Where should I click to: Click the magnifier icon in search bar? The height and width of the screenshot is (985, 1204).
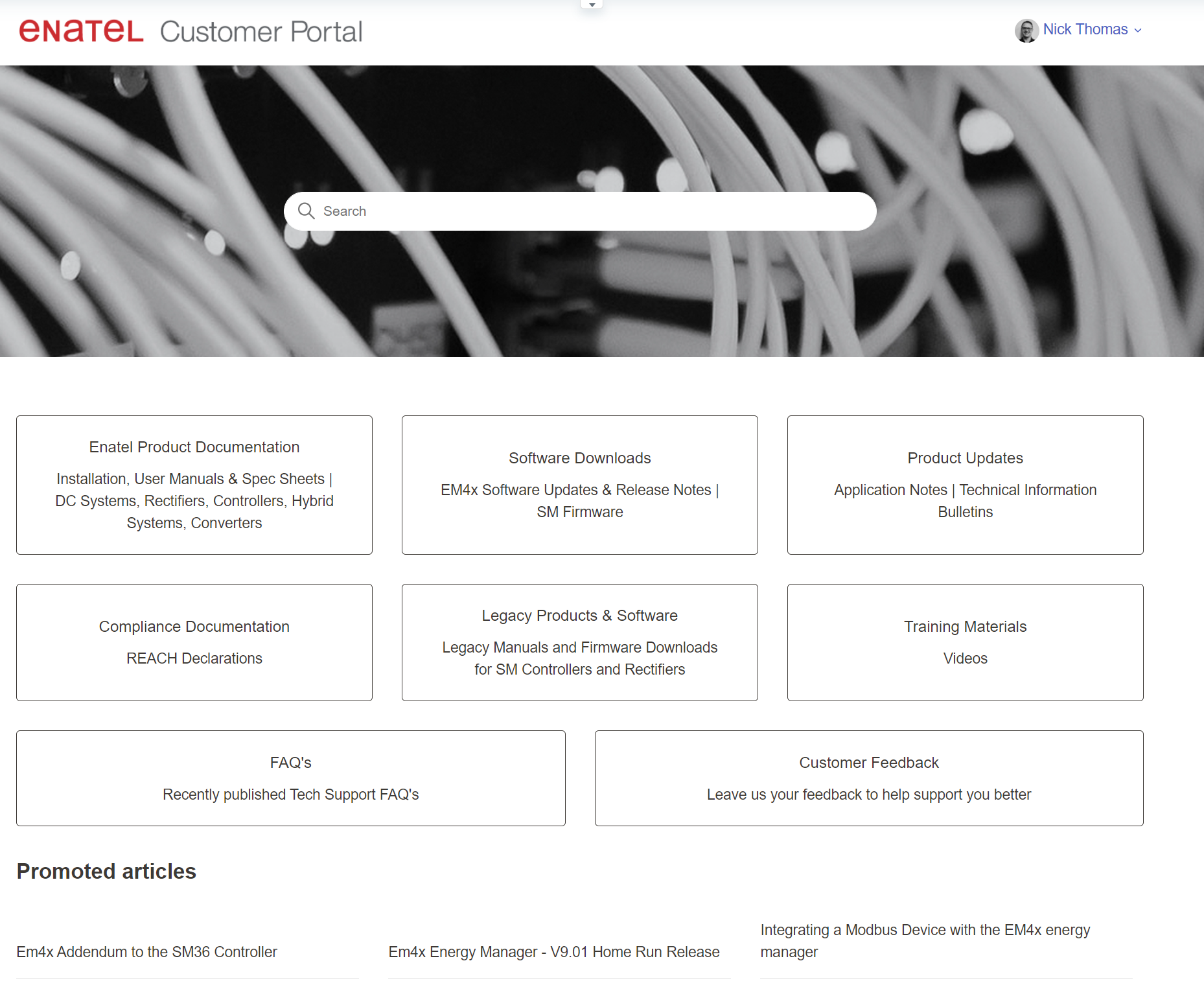coord(306,211)
